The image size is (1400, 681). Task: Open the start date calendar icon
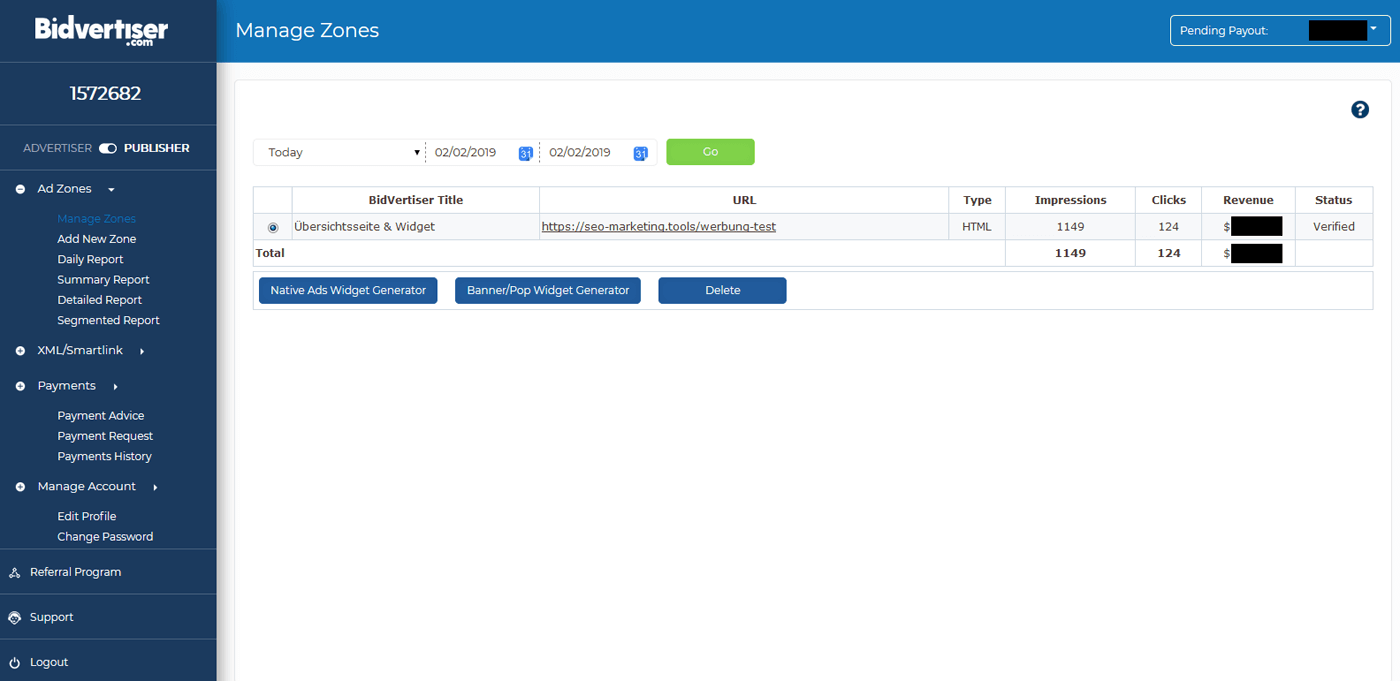point(525,153)
